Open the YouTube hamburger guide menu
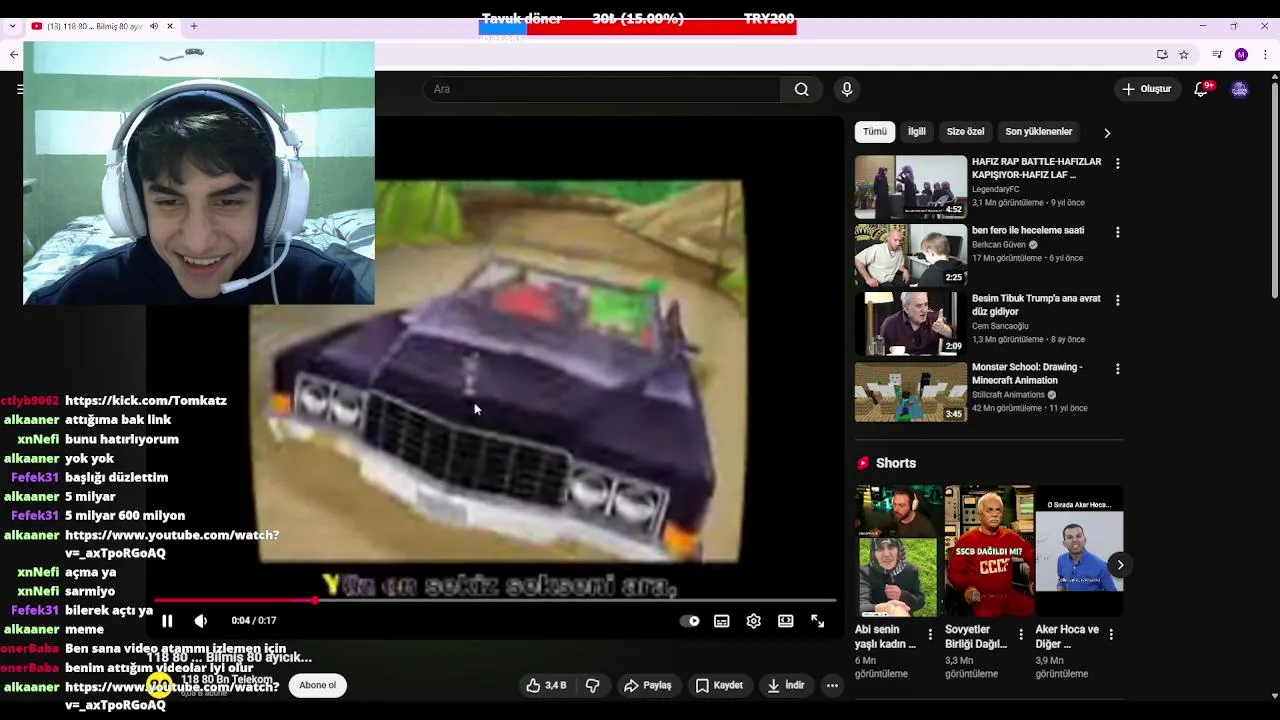The image size is (1280, 720). 19,89
